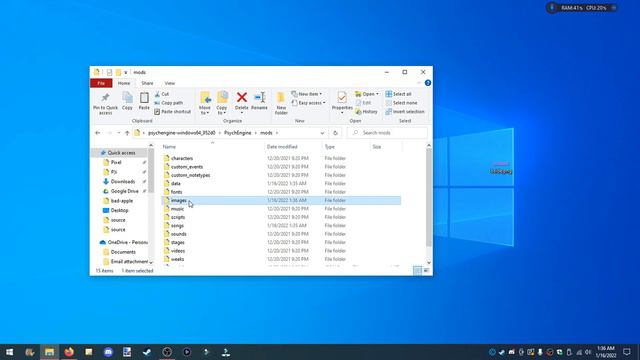Switch to large icons view in status bar
This screenshot has width=640, height=360.
click(x=426, y=271)
